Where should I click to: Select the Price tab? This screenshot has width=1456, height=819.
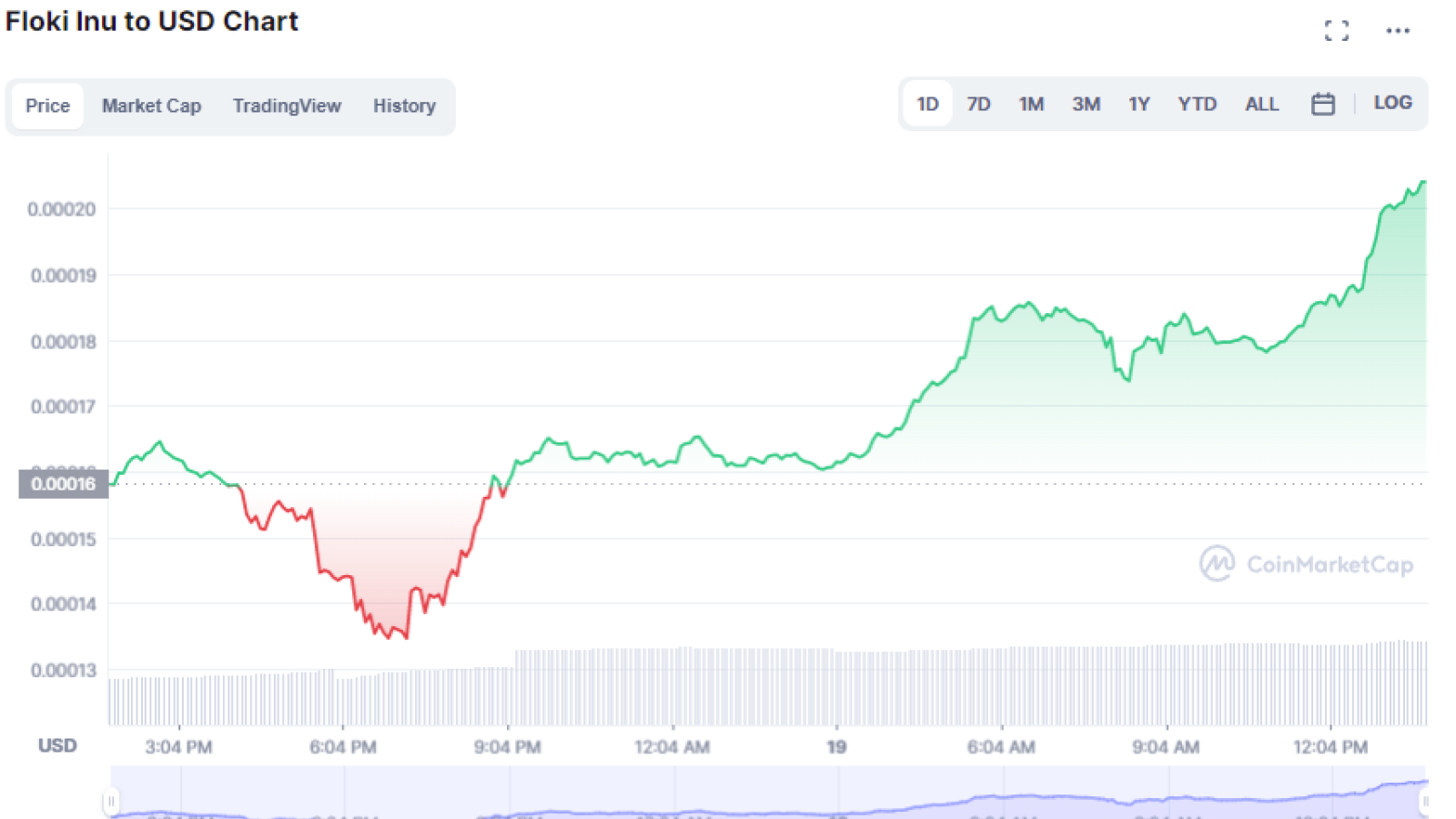point(47,106)
